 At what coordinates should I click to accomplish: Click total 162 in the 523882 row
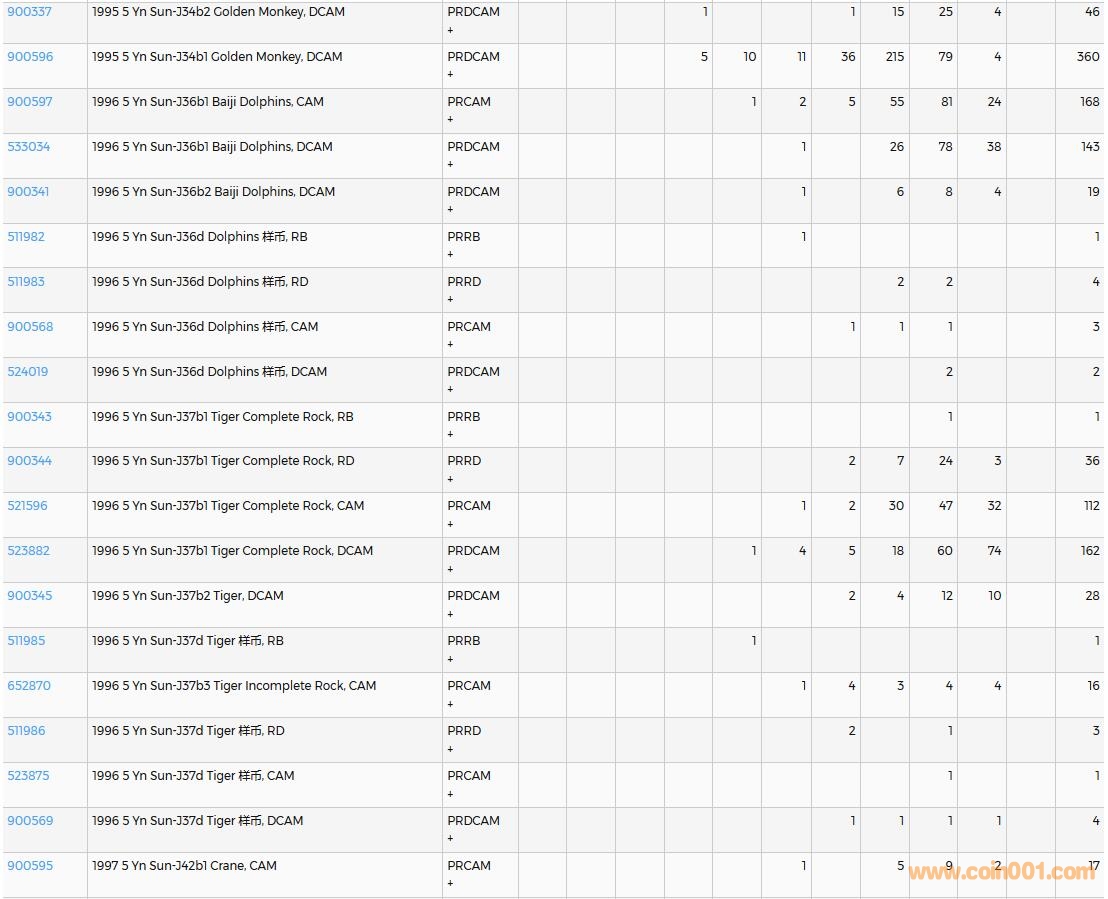click(x=1089, y=551)
